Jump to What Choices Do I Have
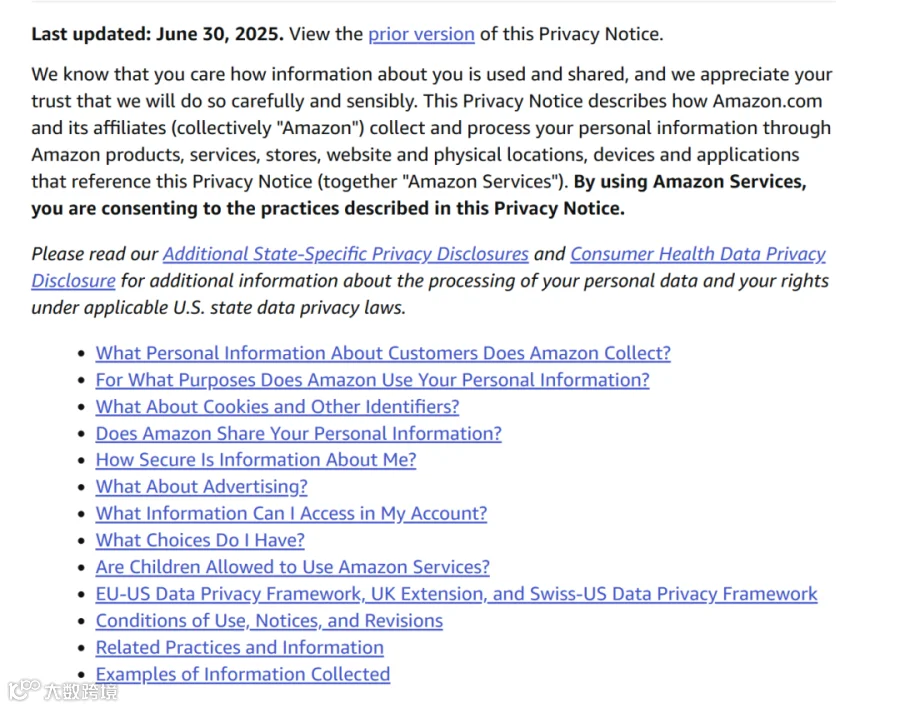The width and height of the screenshot is (900, 708). click(x=200, y=540)
